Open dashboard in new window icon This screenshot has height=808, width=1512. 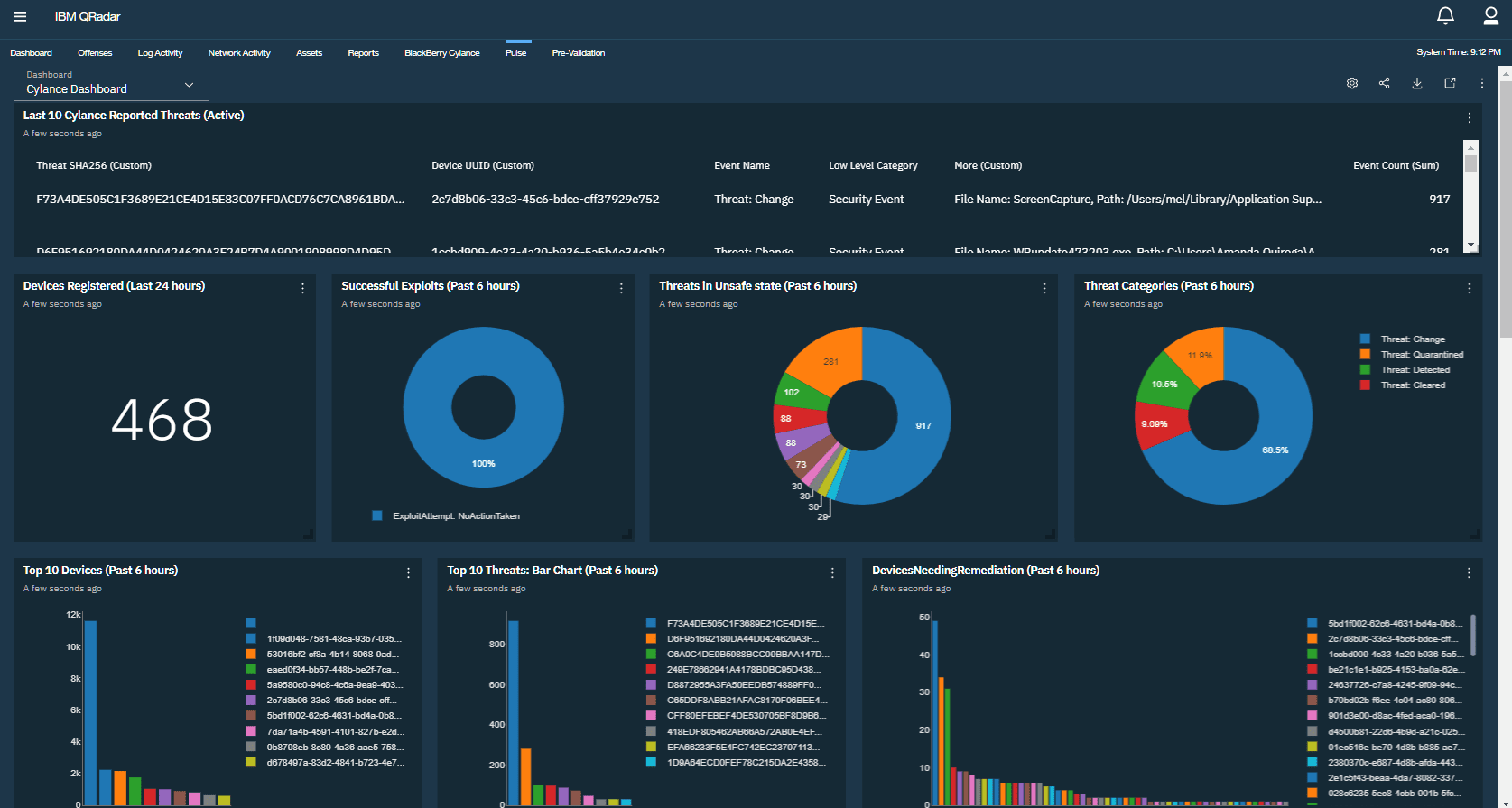coord(1450,83)
